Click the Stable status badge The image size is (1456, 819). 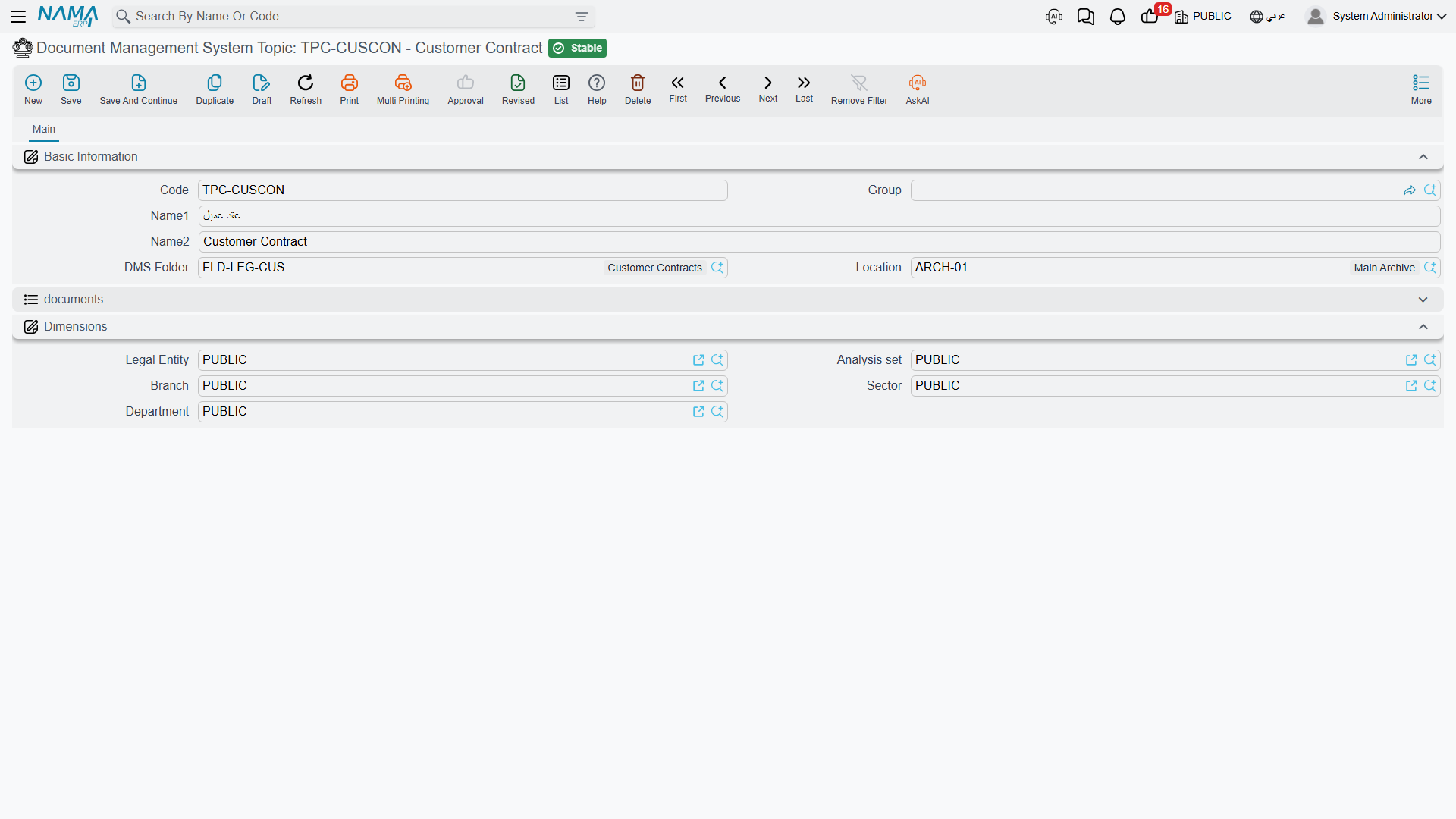coord(577,48)
